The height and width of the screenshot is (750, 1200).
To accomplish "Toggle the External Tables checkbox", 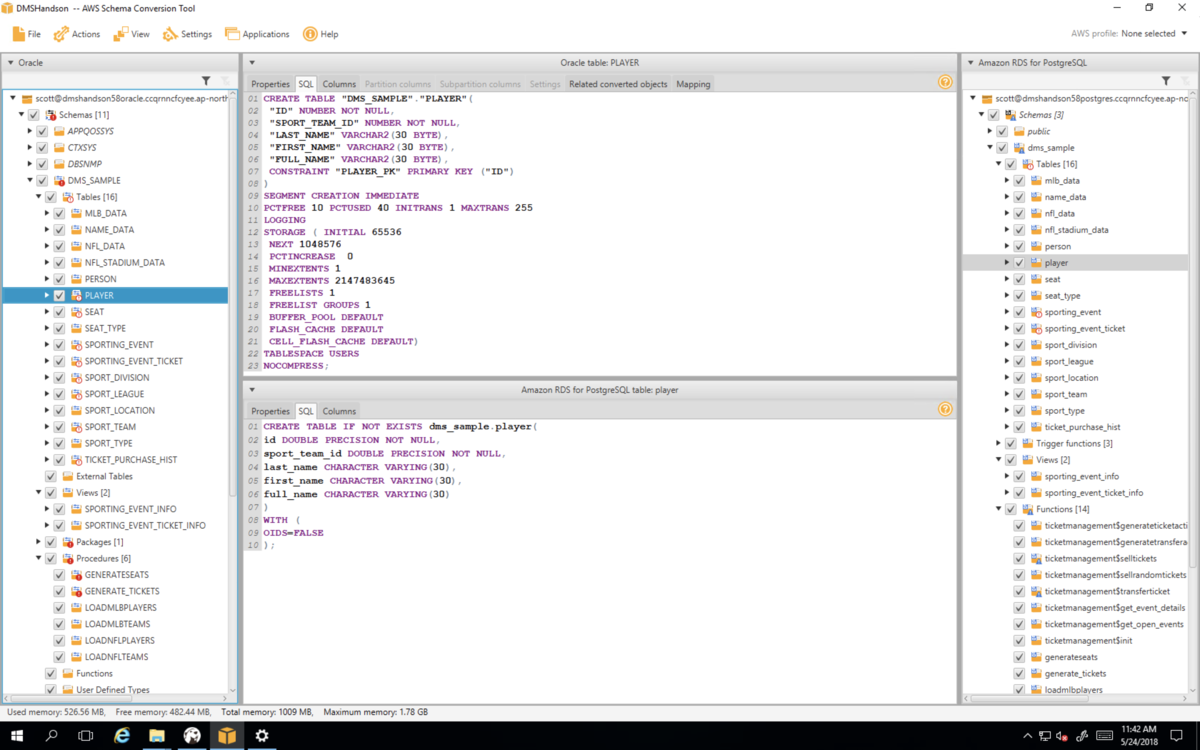I will click(51, 476).
